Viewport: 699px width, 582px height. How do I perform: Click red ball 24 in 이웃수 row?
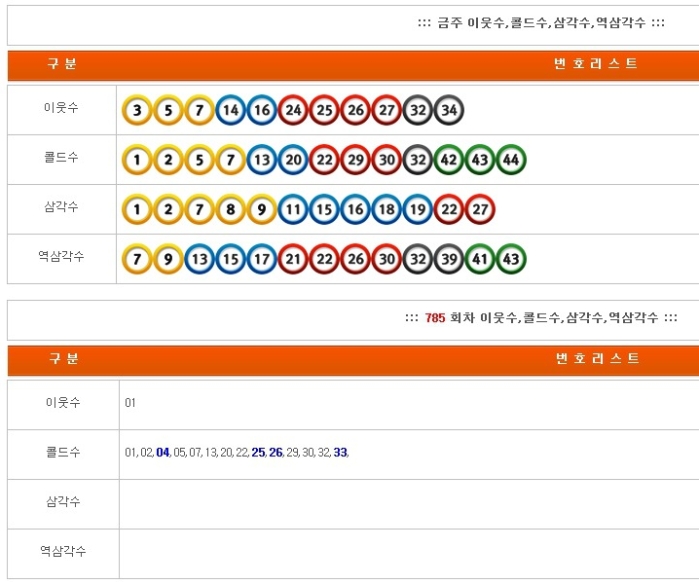[x=293, y=110]
